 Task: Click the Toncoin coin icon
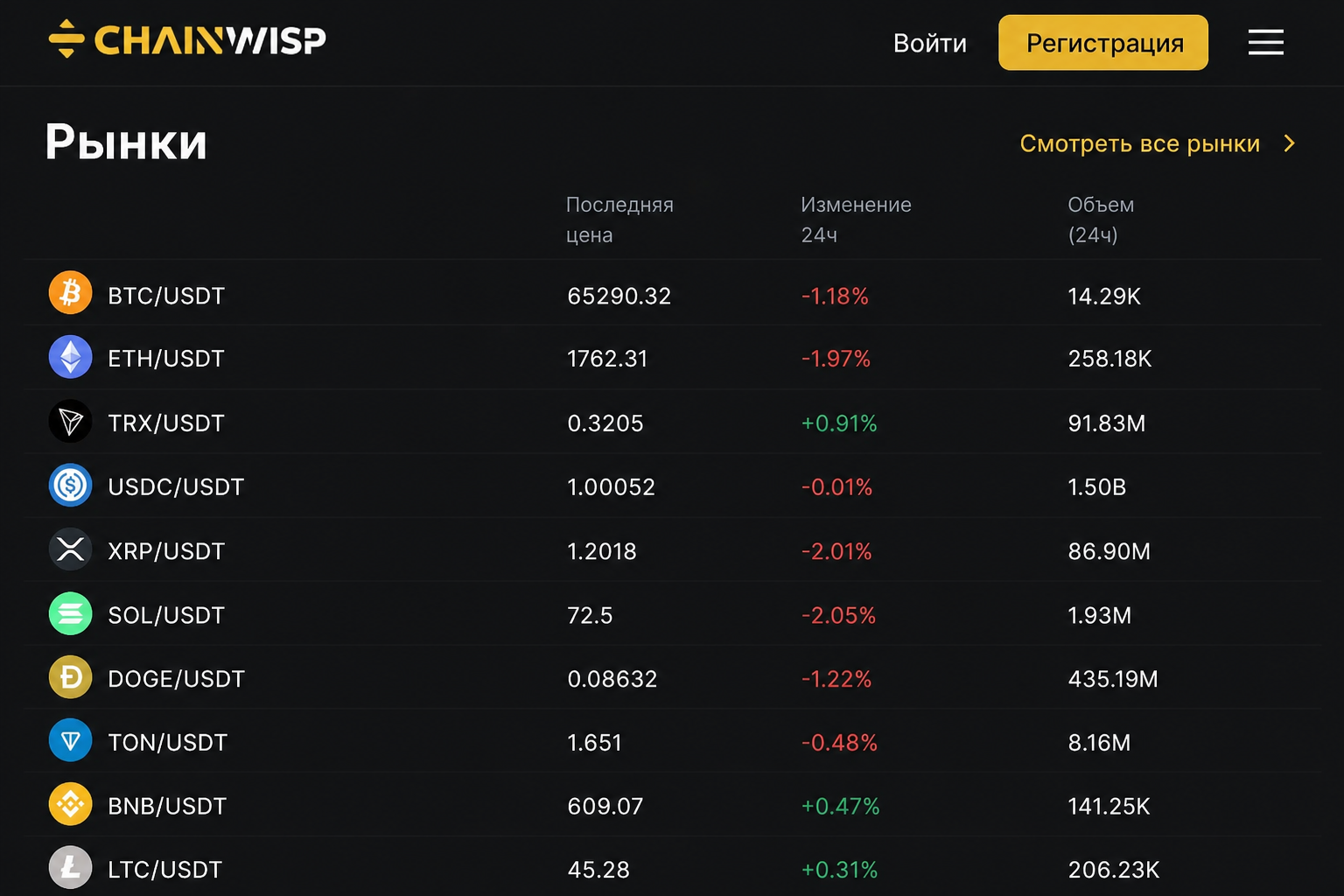click(70, 741)
